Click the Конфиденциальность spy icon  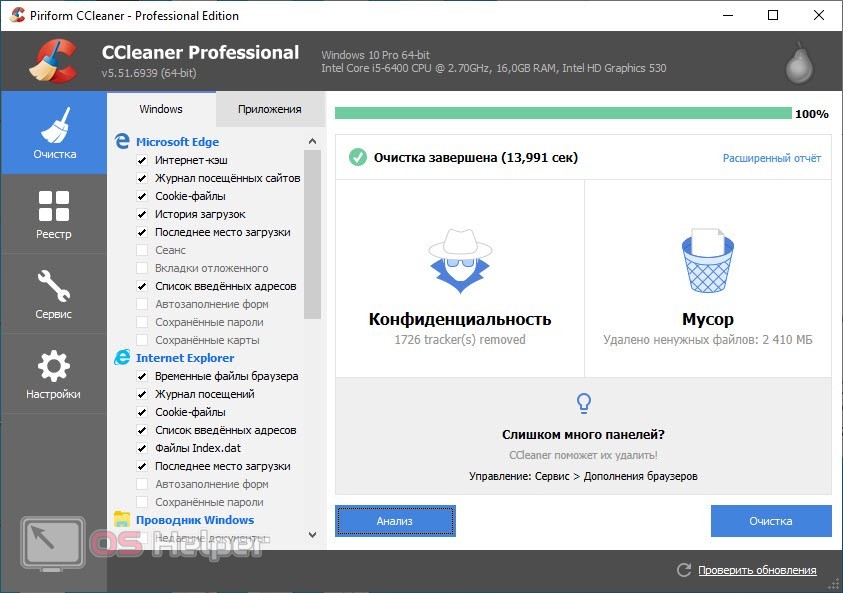tap(460, 261)
